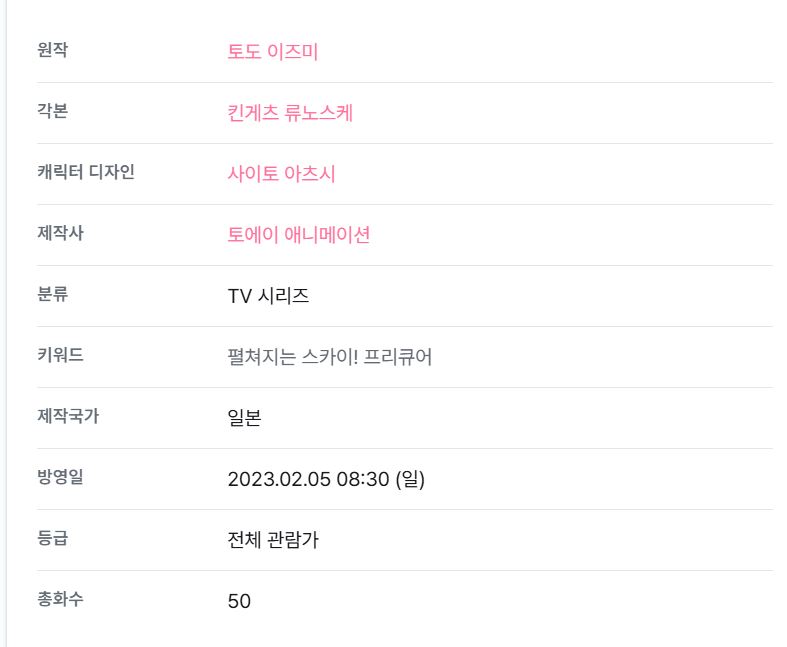Click the 총화수 row label
787x647 pixels.
(x=60, y=599)
